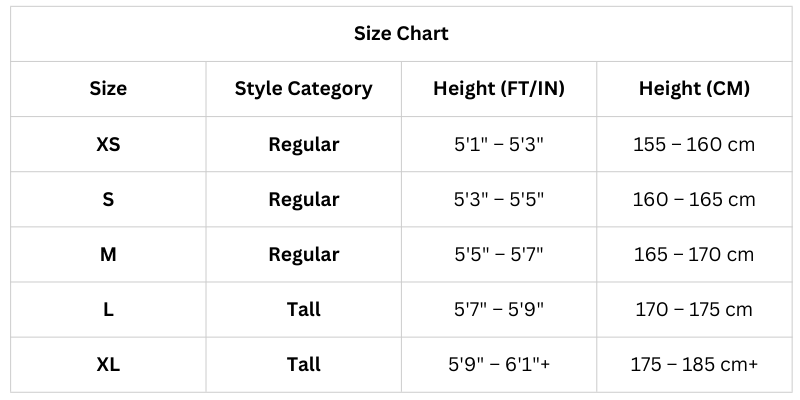Click the 5'1" – 5'3" height cell

click(498, 144)
